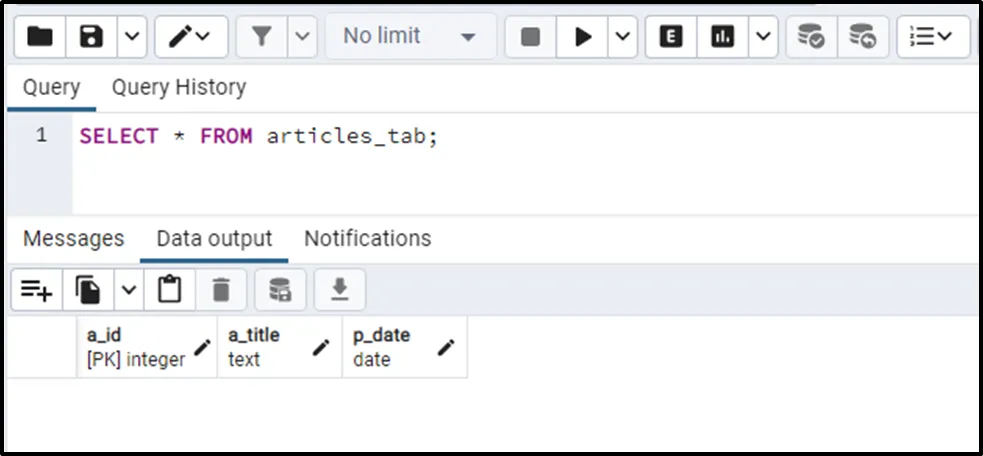Click the Rollback database icon

tap(862, 37)
